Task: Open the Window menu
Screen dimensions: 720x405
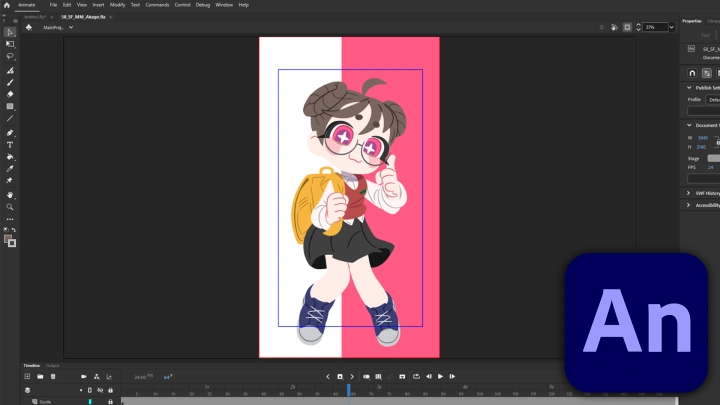Action: point(224,5)
